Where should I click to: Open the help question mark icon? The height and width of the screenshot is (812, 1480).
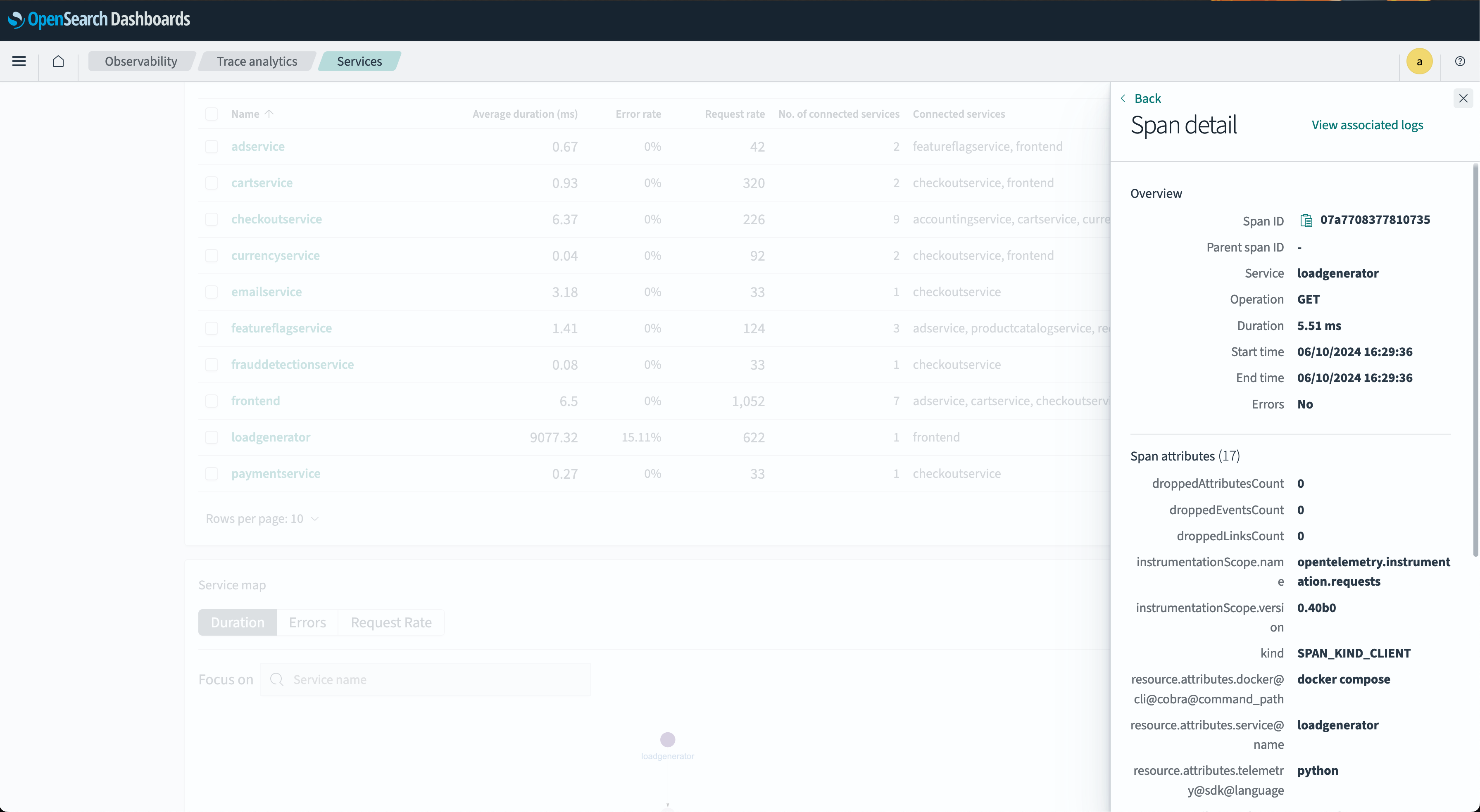pos(1459,62)
